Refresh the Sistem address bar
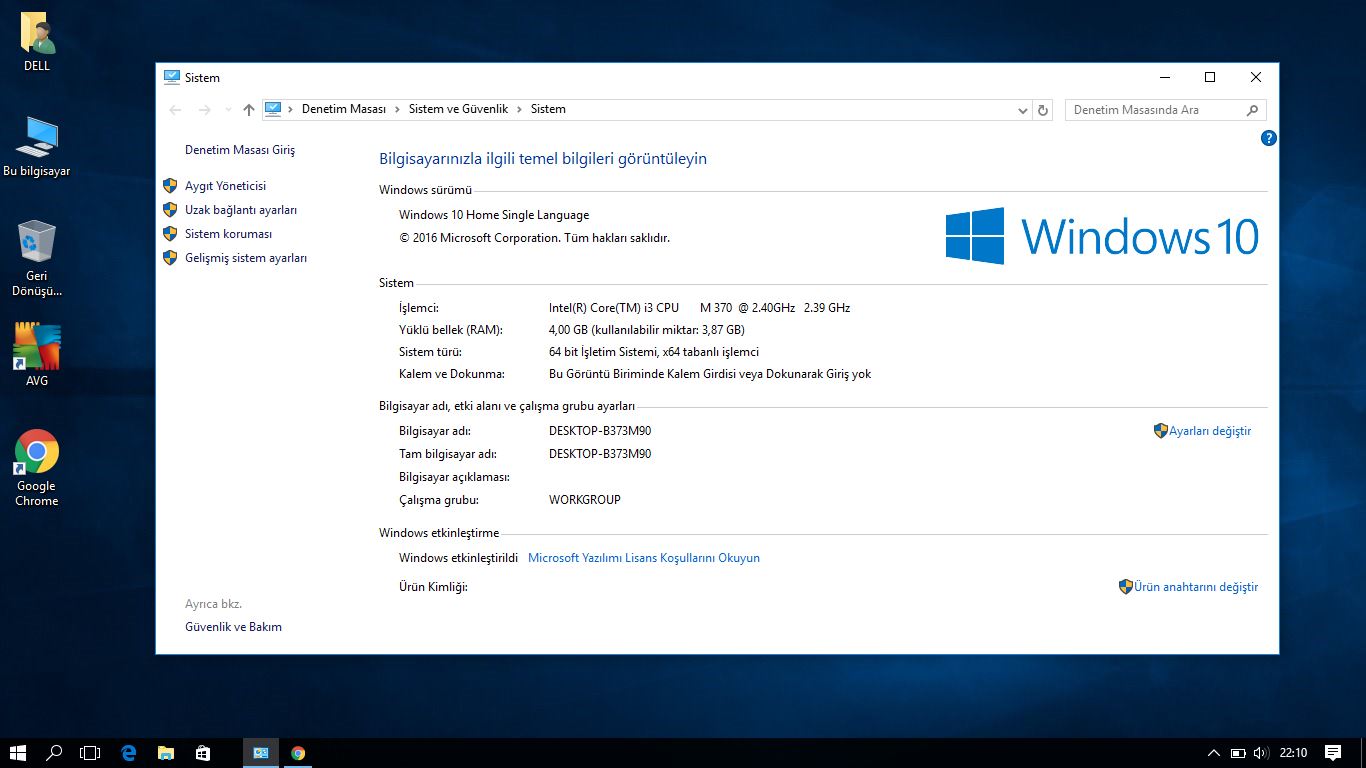Image resolution: width=1366 pixels, height=768 pixels. 1043,110
